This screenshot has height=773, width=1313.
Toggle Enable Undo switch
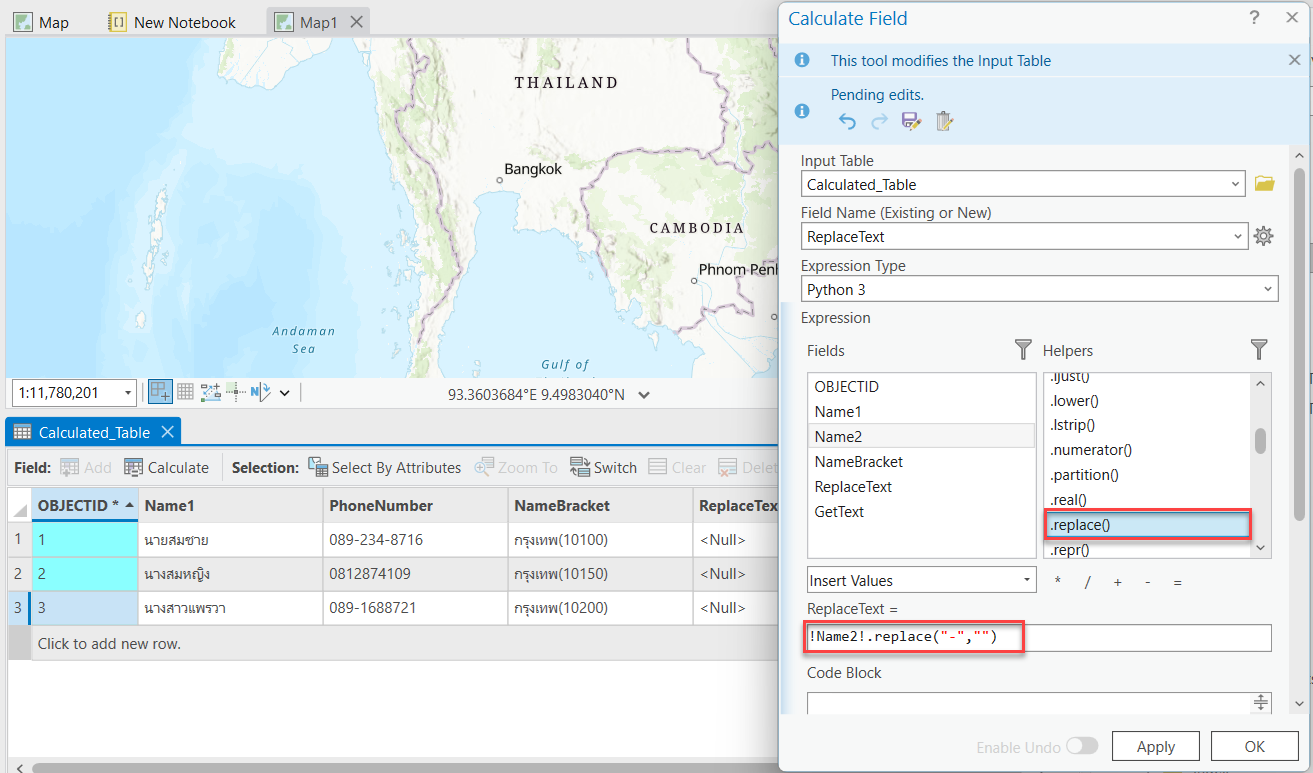pyautogui.click(x=1083, y=746)
